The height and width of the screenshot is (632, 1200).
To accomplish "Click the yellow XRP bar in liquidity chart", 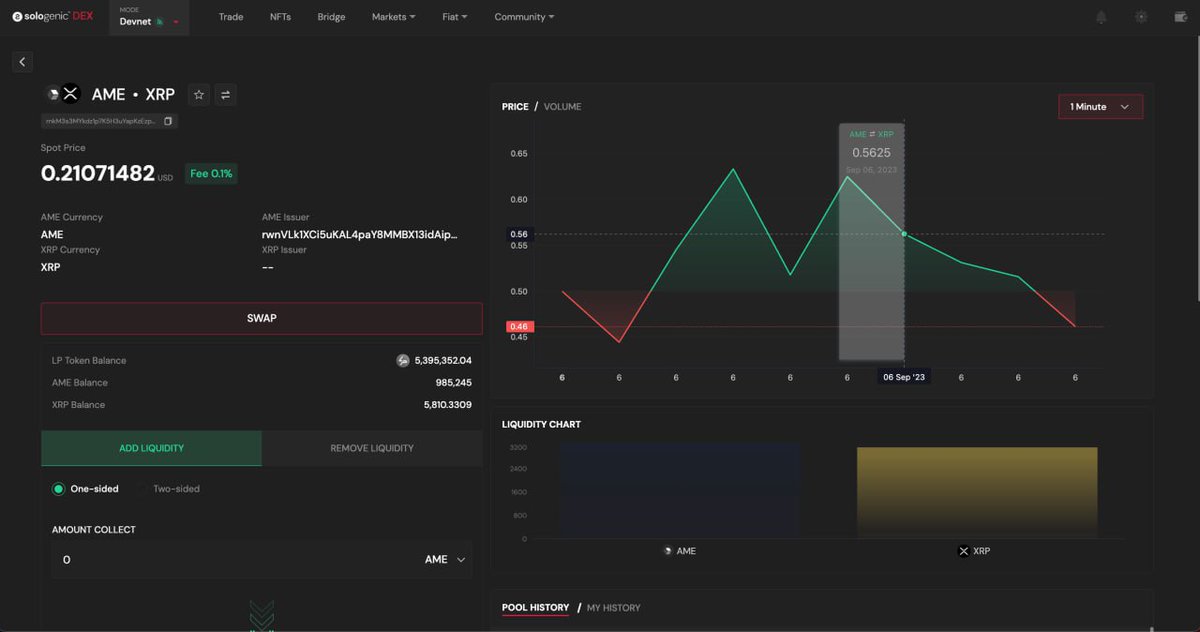I will (x=977, y=493).
